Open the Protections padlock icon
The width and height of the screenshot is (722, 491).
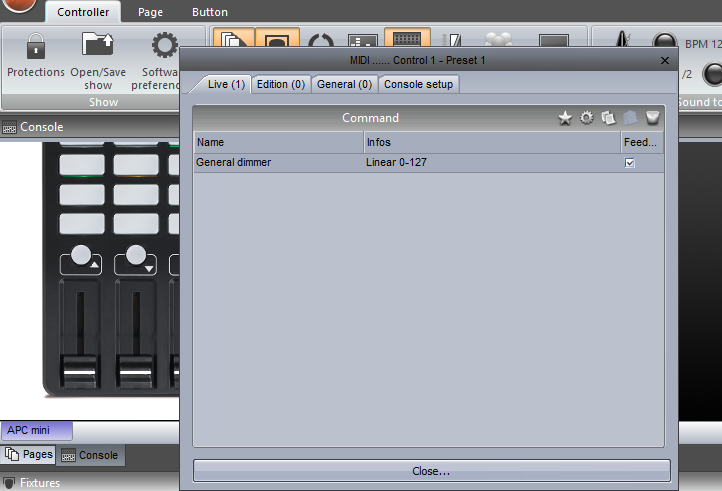point(35,46)
